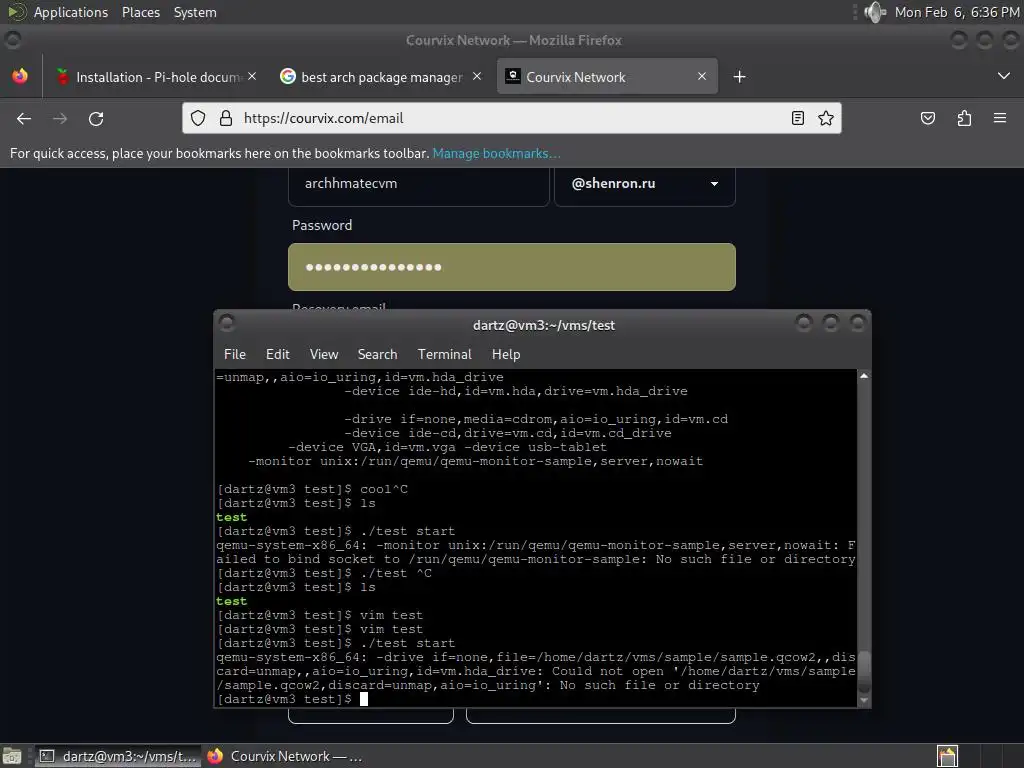Click the terminal title dartz@vm3:~/vms/test
This screenshot has width=1024, height=768.
(x=544, y=325)
